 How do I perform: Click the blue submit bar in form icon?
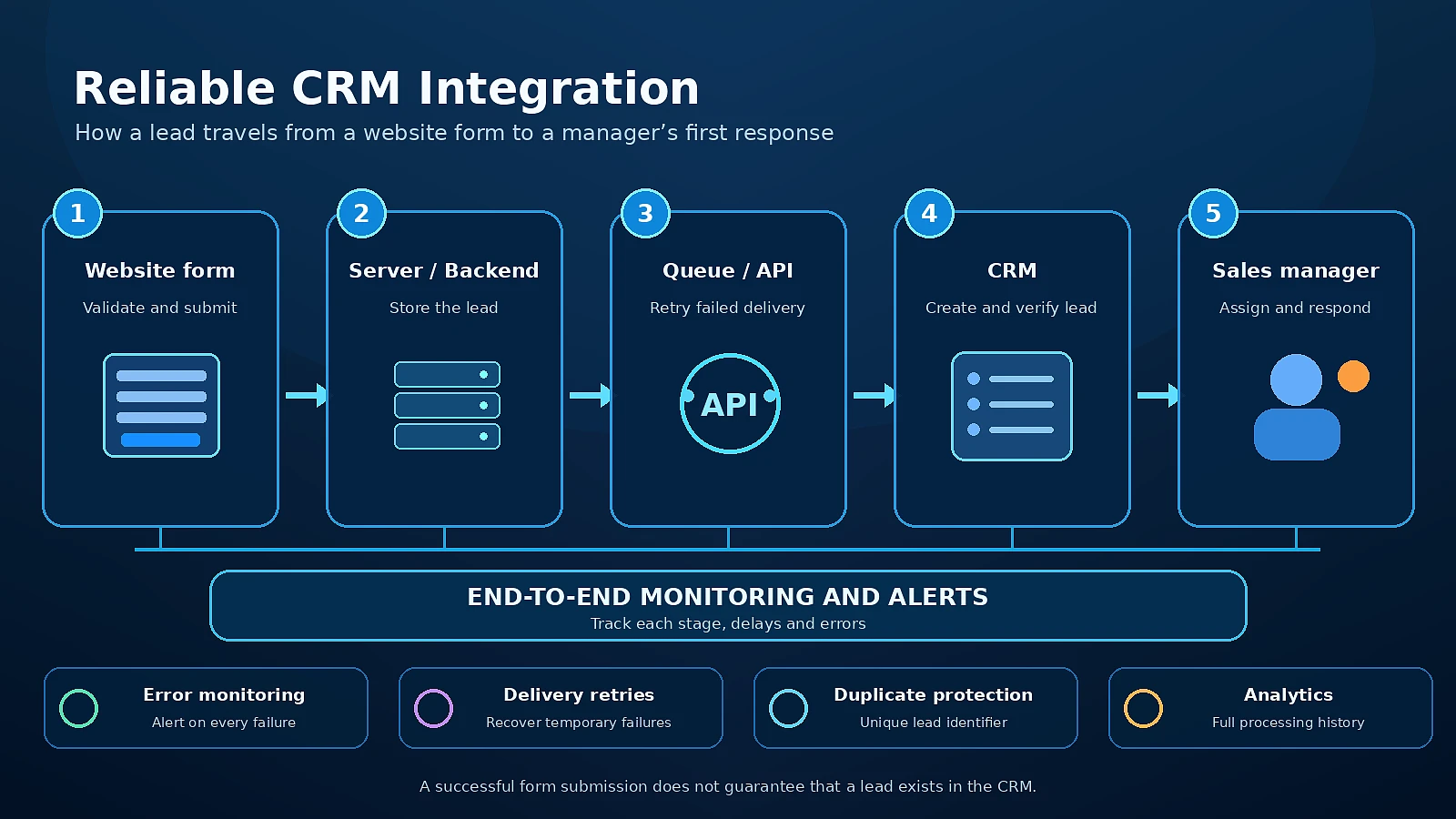coord(160,440)
